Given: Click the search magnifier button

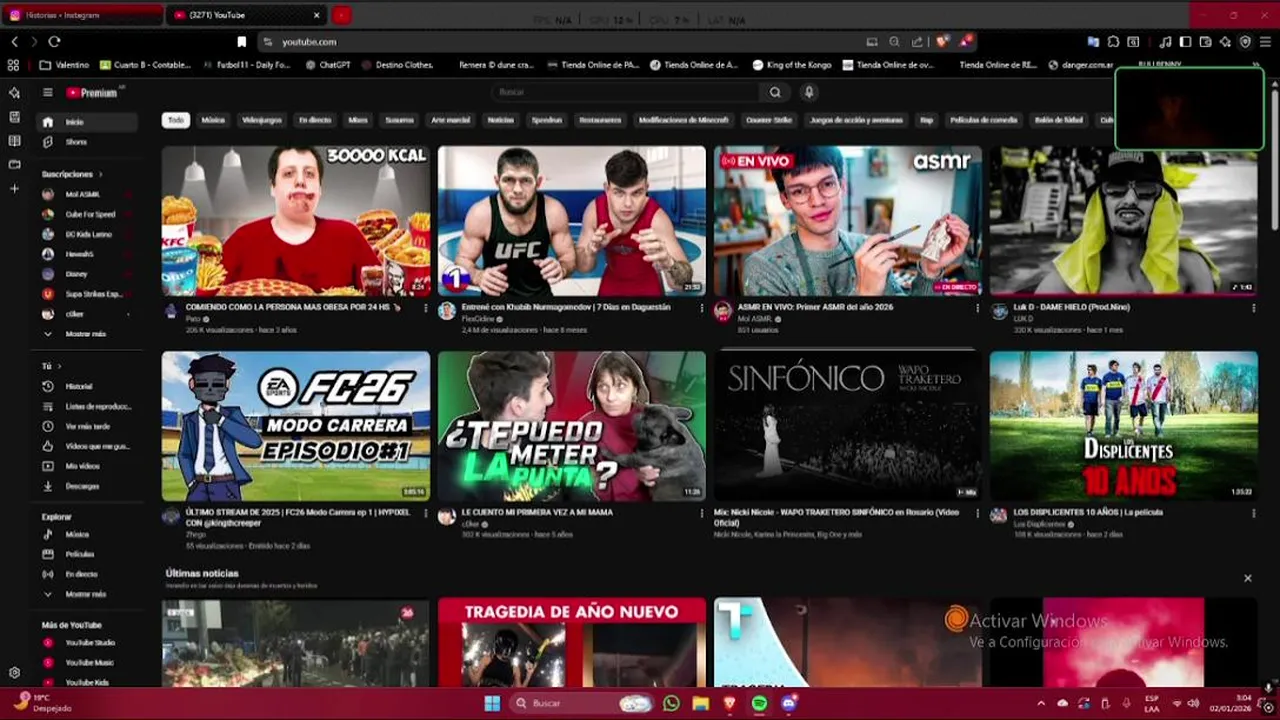Looking at the screenshot, I should click(775, 92).
